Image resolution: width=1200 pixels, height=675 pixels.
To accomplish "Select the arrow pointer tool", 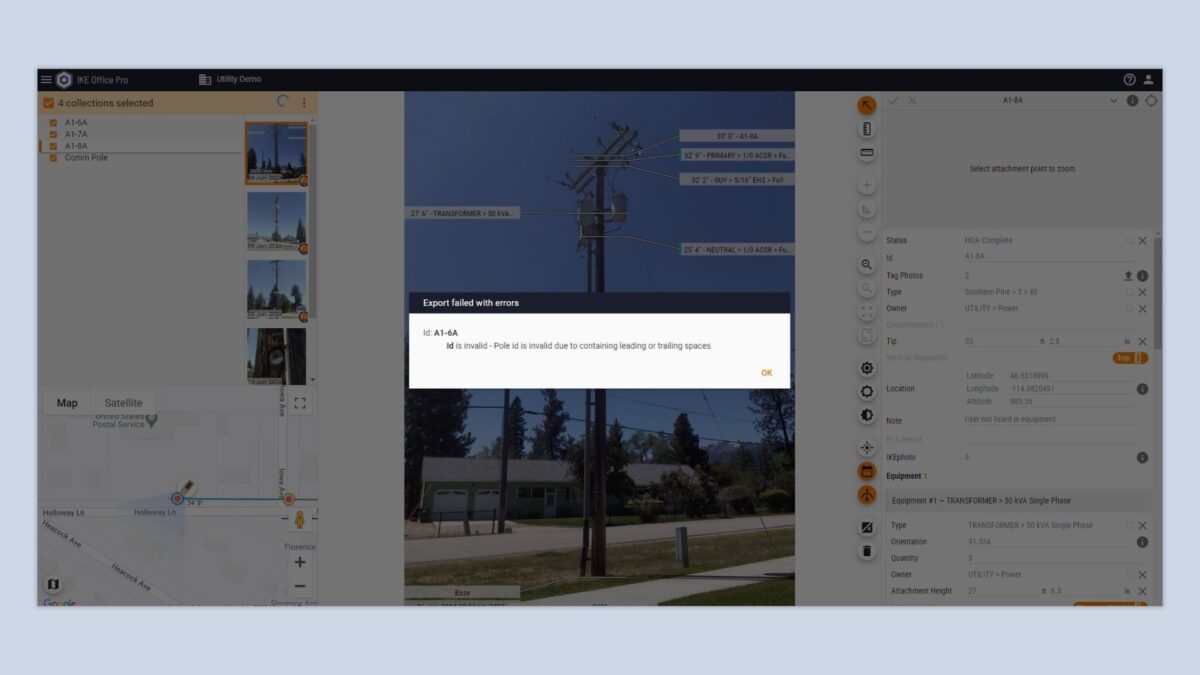I will (867, 105).
